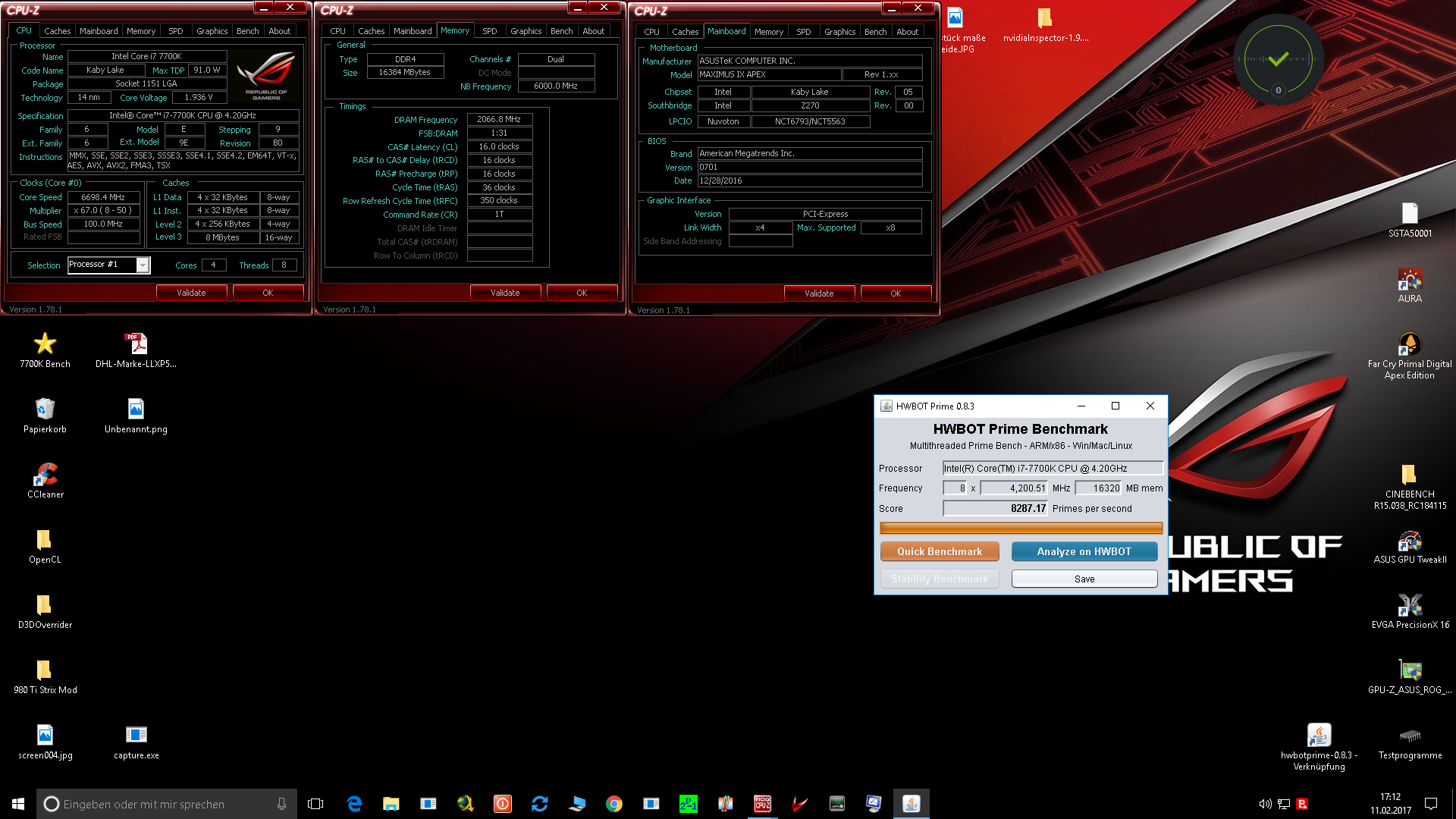Click the Cortana microphone icon

click(x=281, y=804)
